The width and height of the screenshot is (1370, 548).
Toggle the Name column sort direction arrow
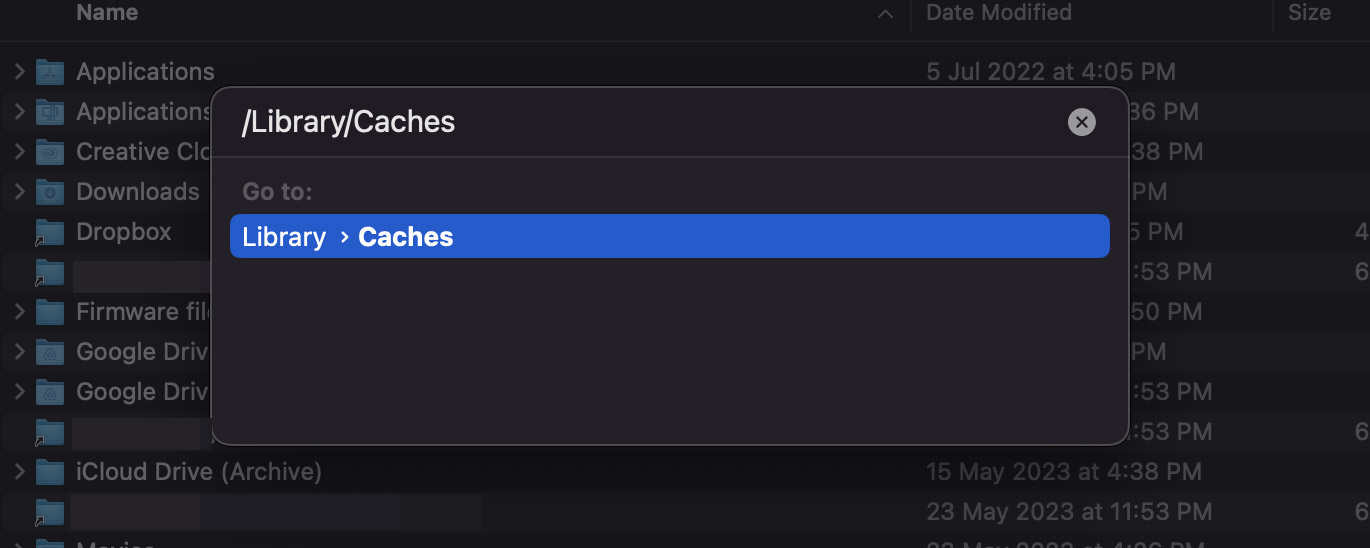884,14
